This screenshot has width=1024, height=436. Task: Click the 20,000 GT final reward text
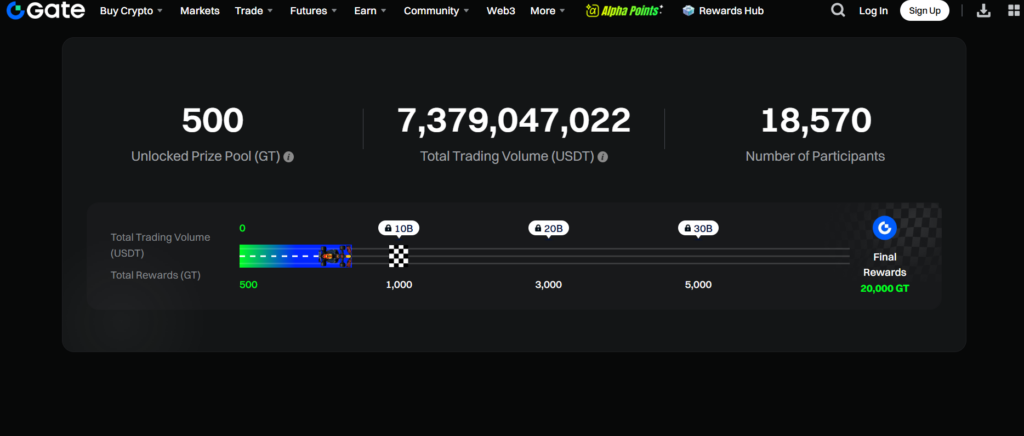885,288
